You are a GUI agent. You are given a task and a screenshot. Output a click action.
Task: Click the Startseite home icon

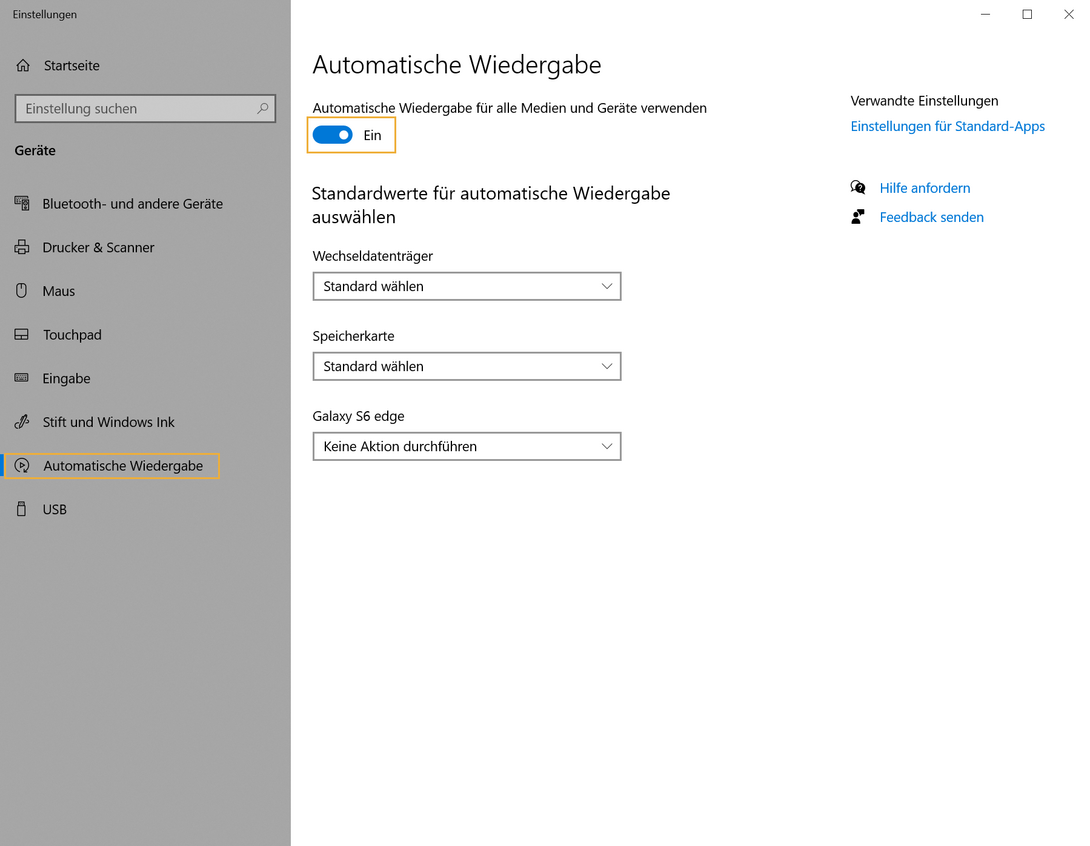click(x=21, y=65)
